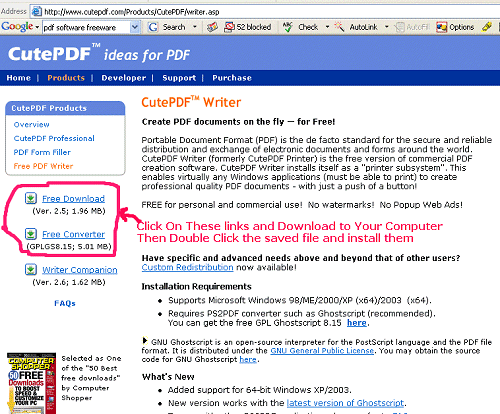The width and height of the screenshot is (500, 414).
Task: Open Google toolbar Options
Action: click(455, 27)
